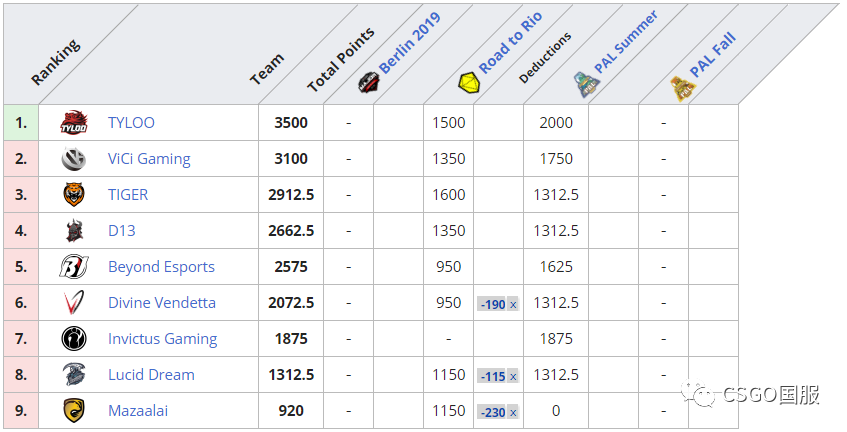Click the Ranking column header
This screenshot has height=432, width=847.
tap(56, 62)
